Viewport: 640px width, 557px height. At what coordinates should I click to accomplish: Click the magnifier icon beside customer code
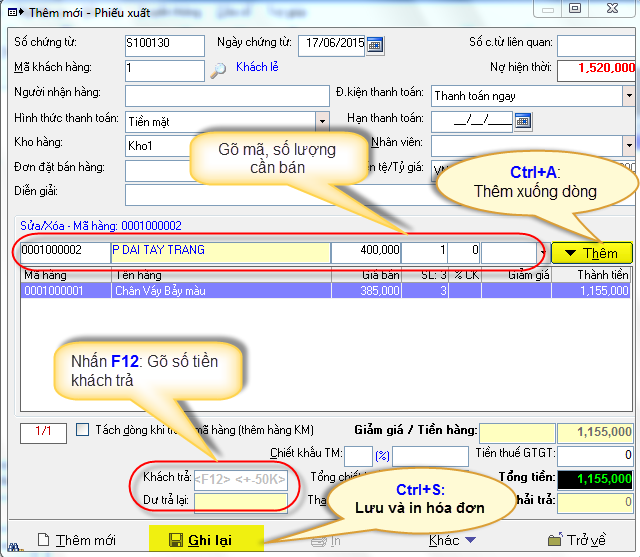pos(219,70)
